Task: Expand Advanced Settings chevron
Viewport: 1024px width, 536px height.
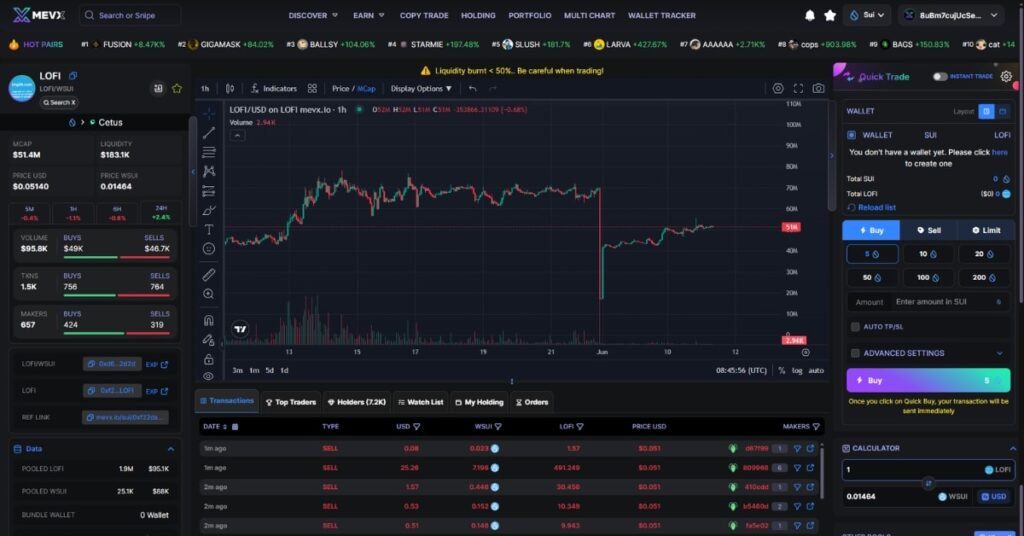Action: (x=999, y=353)
